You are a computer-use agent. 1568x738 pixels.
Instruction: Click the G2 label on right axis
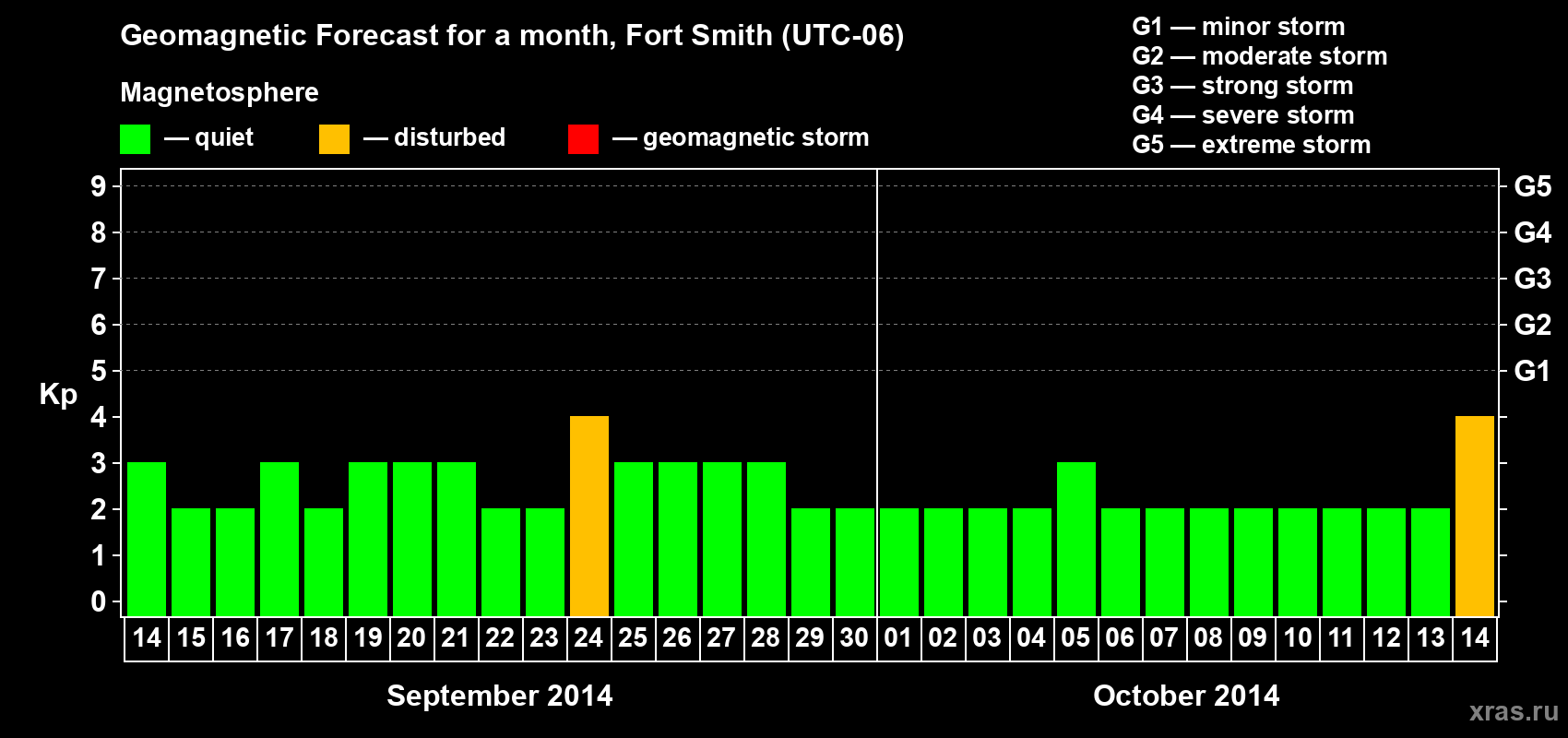point(1533,325)
